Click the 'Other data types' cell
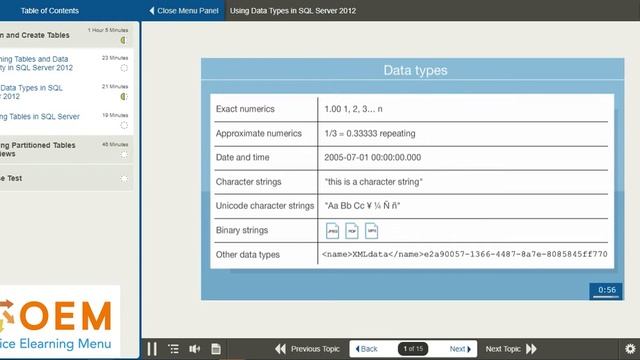 [248, 255]
